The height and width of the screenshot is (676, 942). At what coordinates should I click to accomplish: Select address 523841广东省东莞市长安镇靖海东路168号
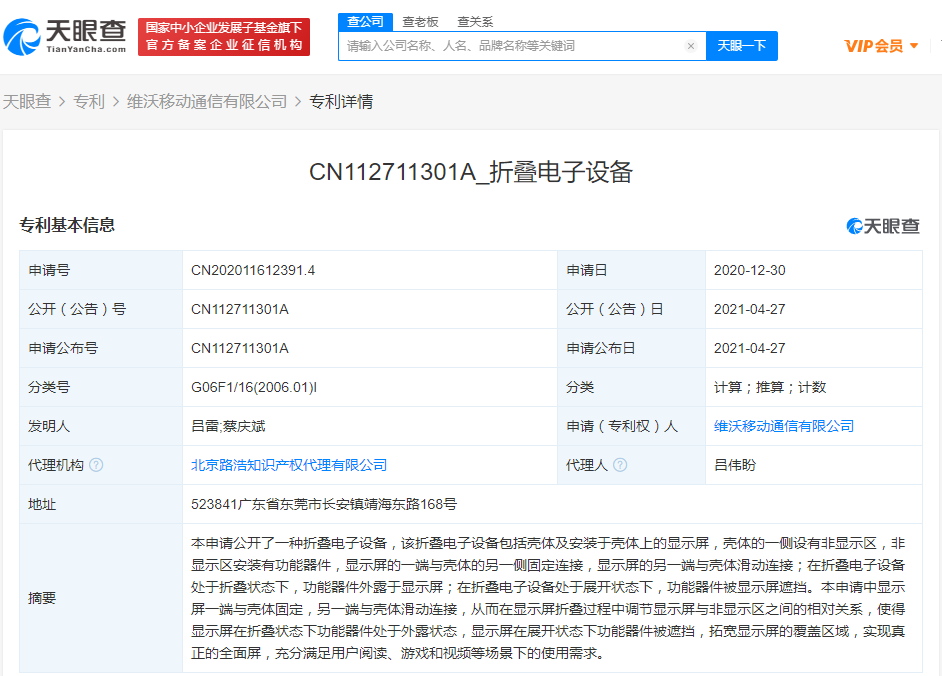coord(324,504)
